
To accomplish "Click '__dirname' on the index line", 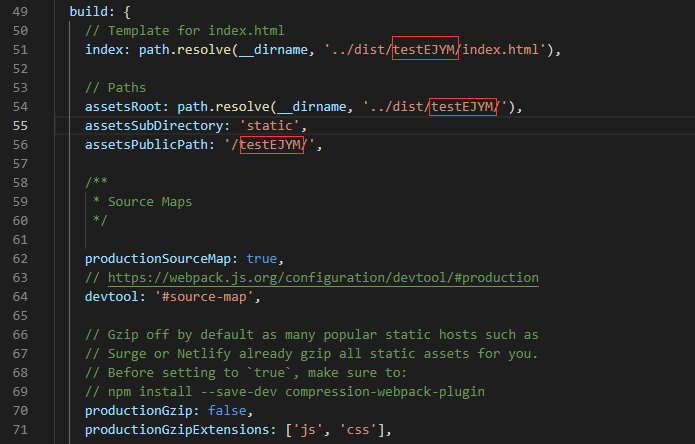I will 273,50.
